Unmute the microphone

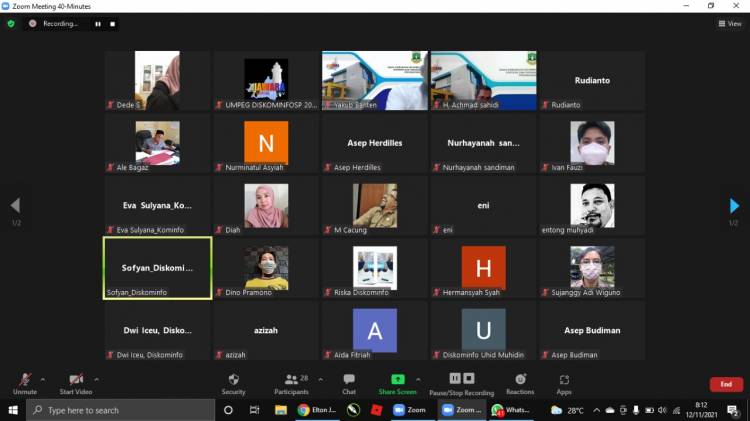[x=24, y=380]
